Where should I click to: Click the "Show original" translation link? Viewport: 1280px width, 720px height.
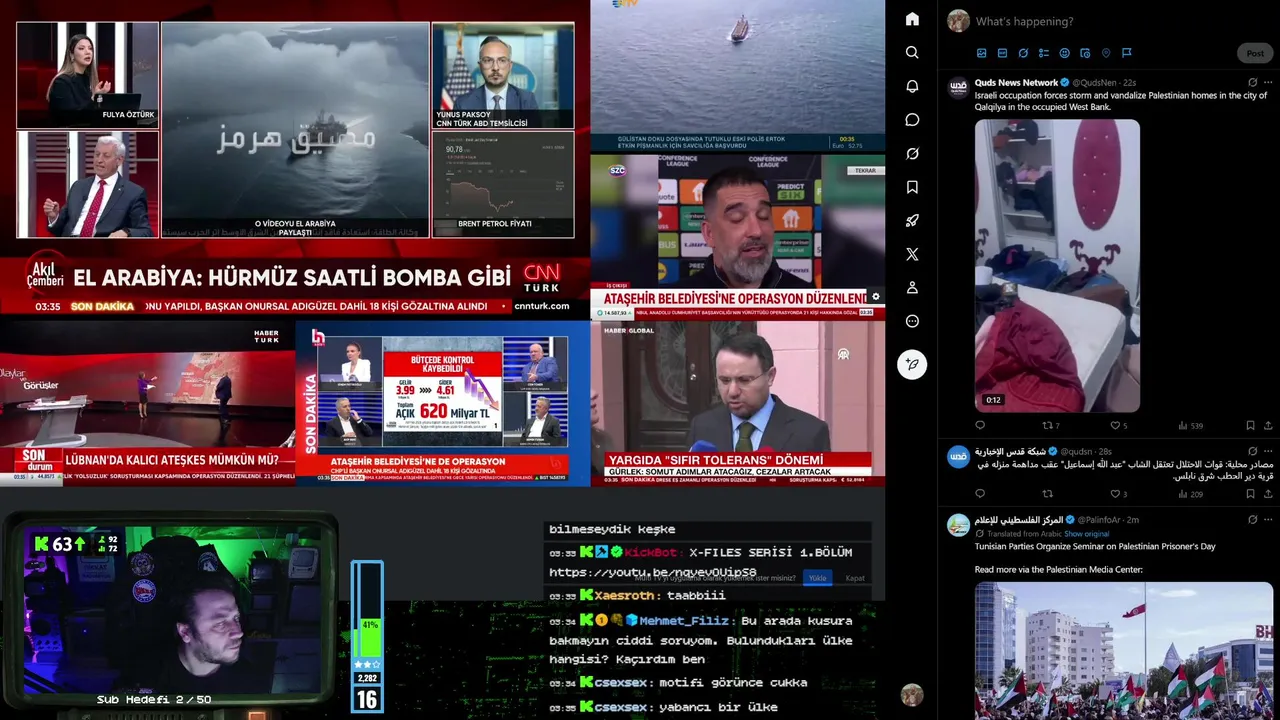[x=1087, y=534]
